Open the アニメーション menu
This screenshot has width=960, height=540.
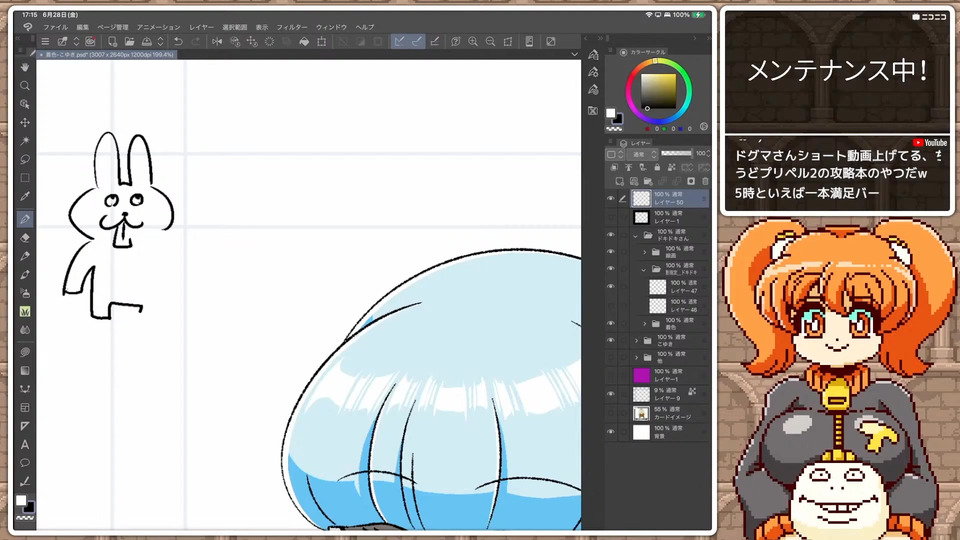pos(159,28)
